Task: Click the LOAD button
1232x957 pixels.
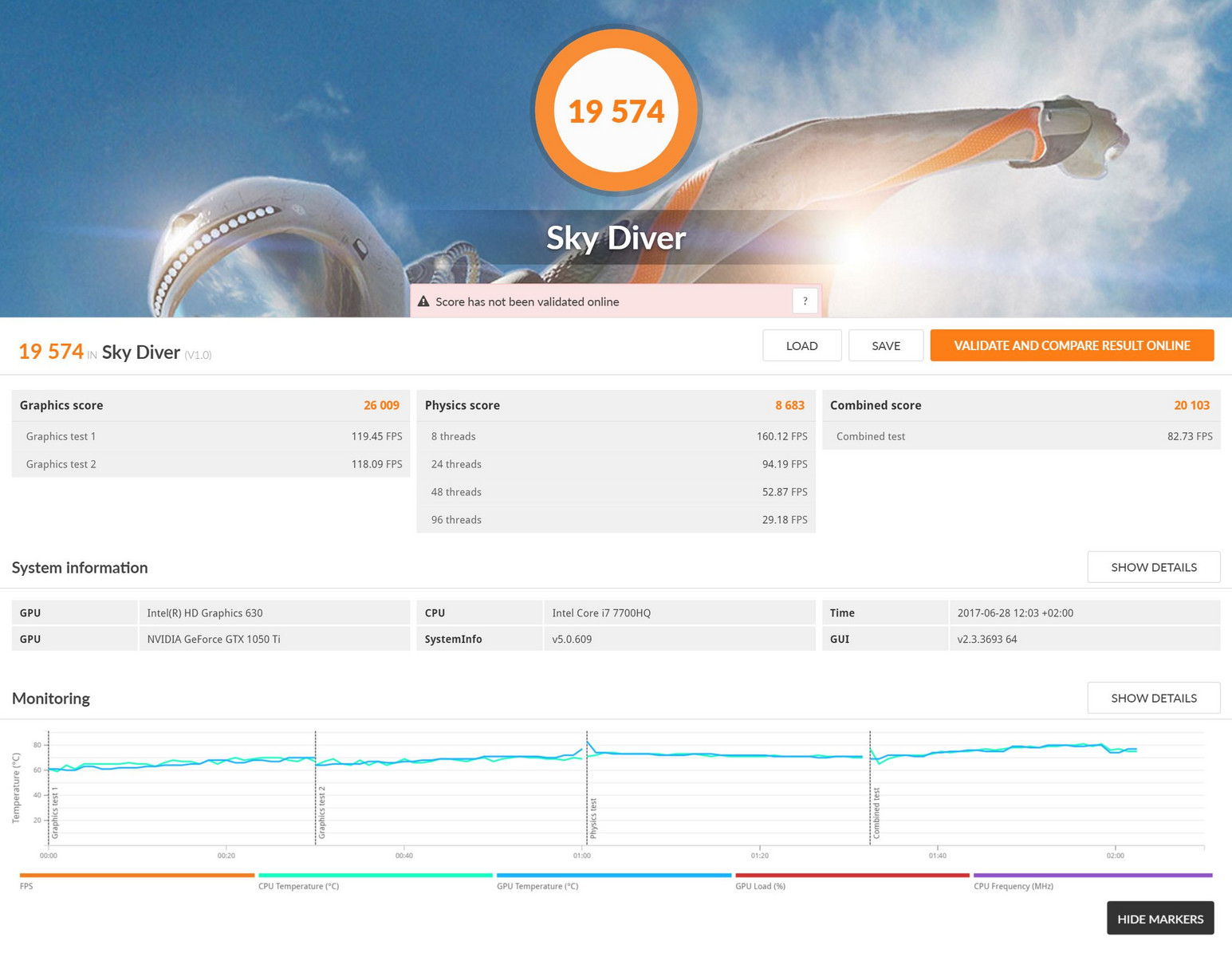Action: (801, 345)
